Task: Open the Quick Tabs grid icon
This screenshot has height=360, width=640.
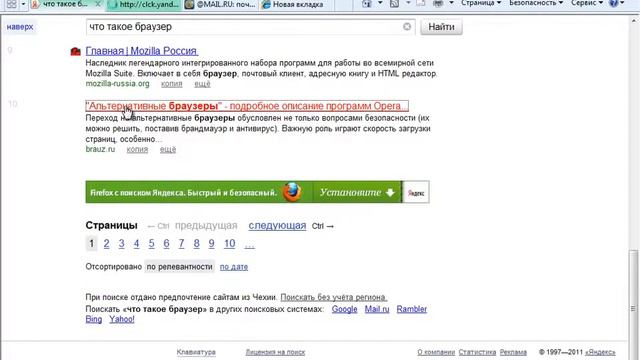Action: 11,4
